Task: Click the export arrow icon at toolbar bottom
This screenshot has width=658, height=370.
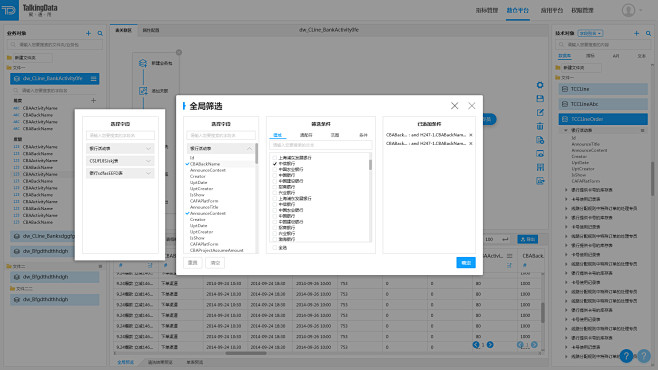Action: pyautogui.click(x=540, y=181)
